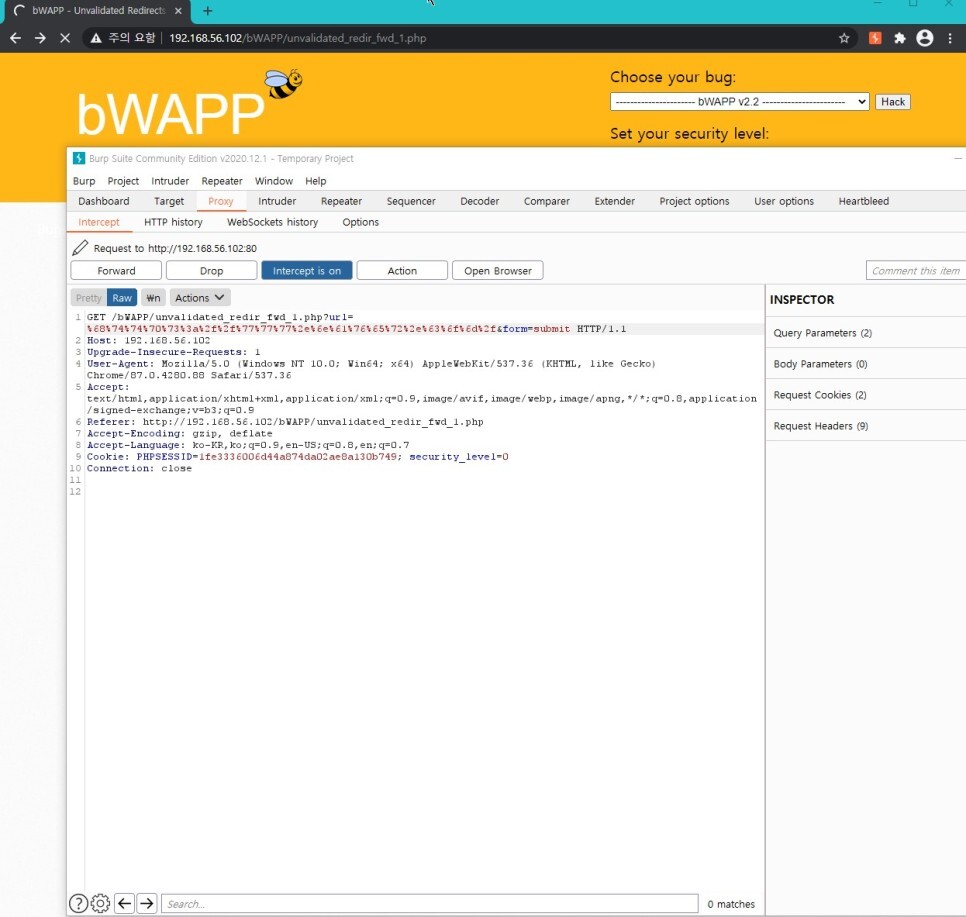Switch to Intruder tab
The image size is (966, 917).
click(x=277, y=201)
